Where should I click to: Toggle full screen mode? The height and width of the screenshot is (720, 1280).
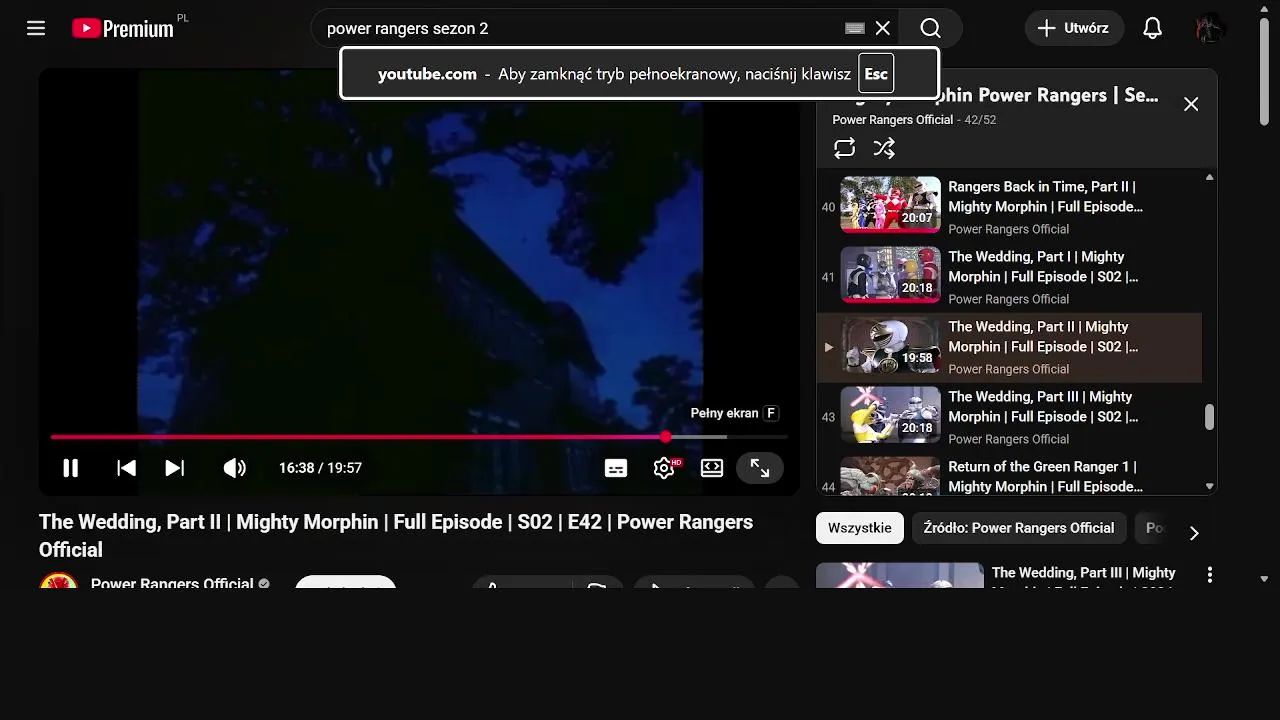[760, 468]
